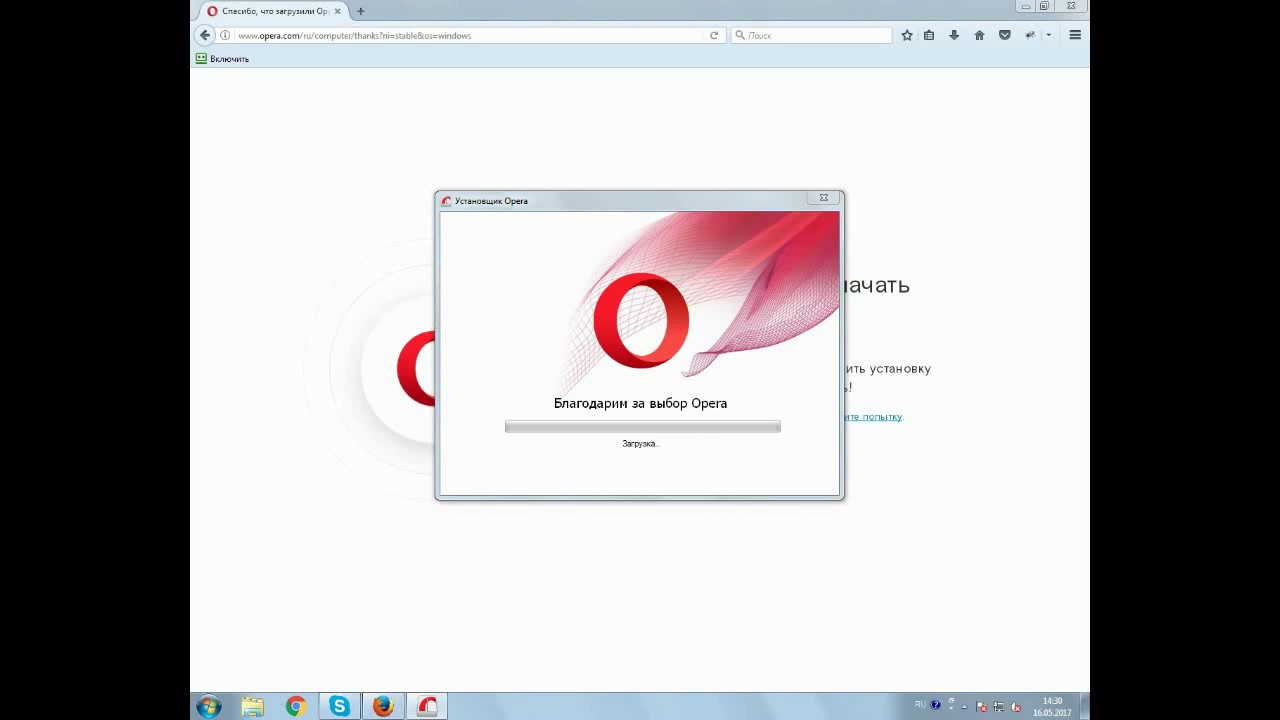
Task: Open Action Center flag icon in tray
Action: click(x=982, y=706)
